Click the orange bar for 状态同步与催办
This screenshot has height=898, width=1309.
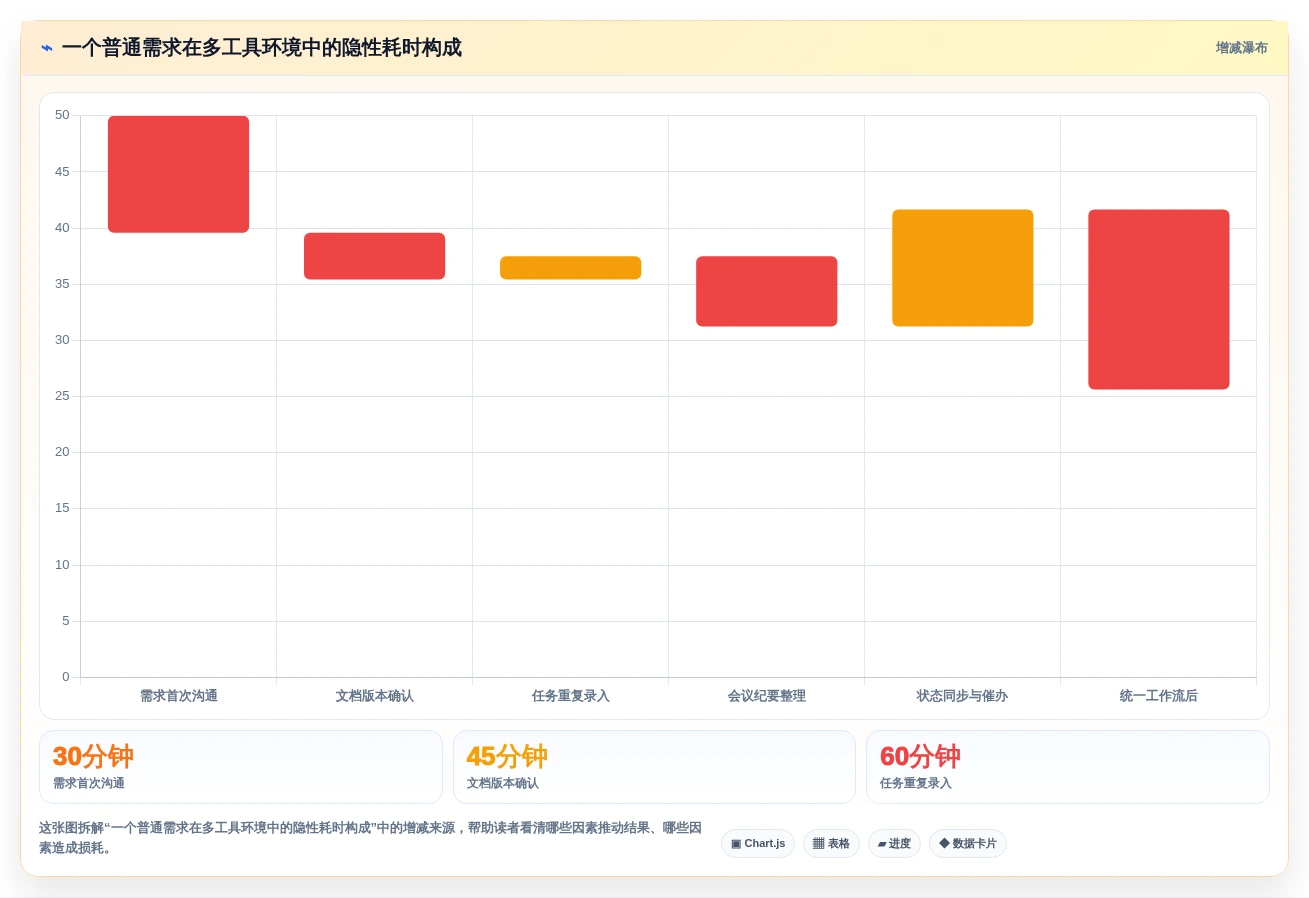coord(962,268)
